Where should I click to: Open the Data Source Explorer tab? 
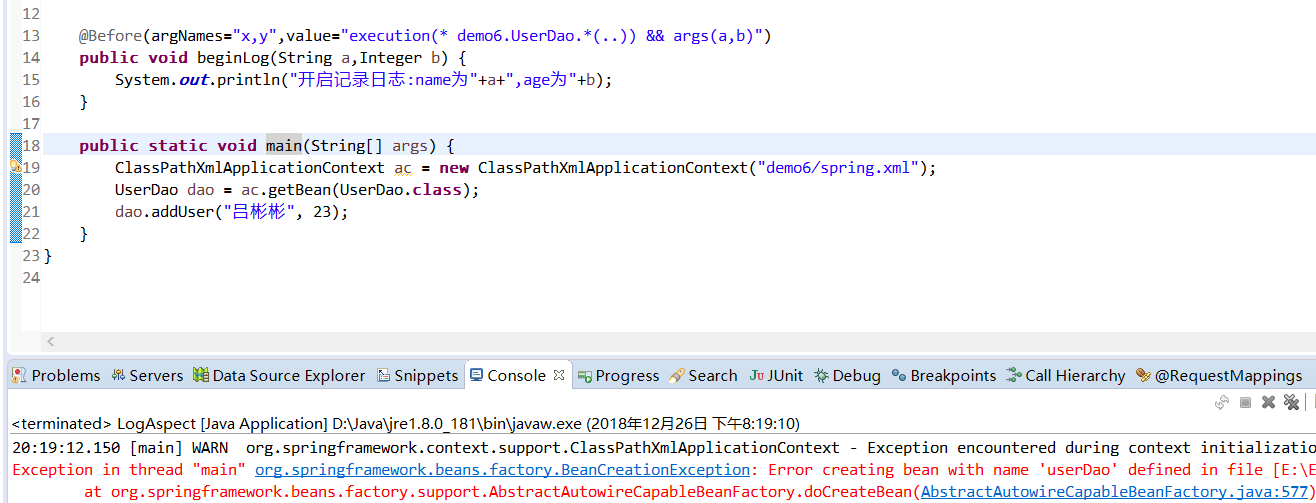[x=279, y=376]
